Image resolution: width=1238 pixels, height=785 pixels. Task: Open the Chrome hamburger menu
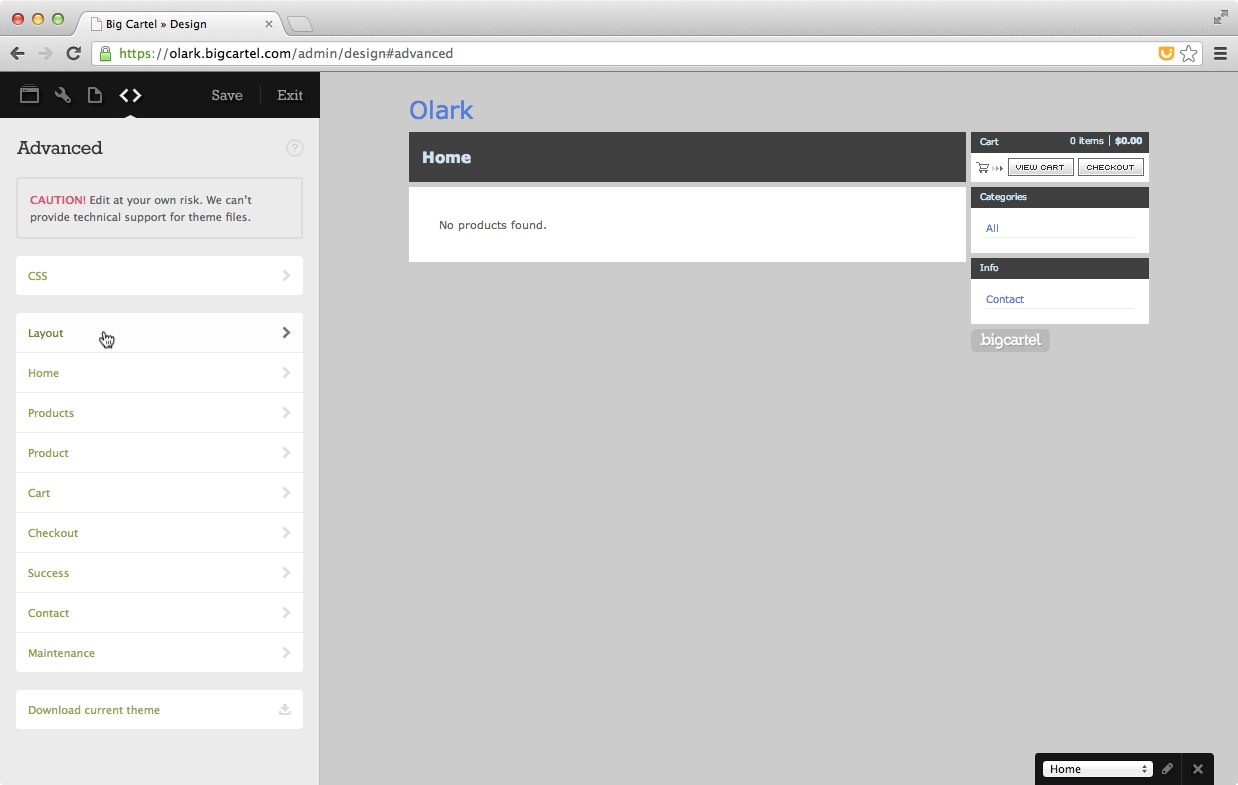(1220, 54)
